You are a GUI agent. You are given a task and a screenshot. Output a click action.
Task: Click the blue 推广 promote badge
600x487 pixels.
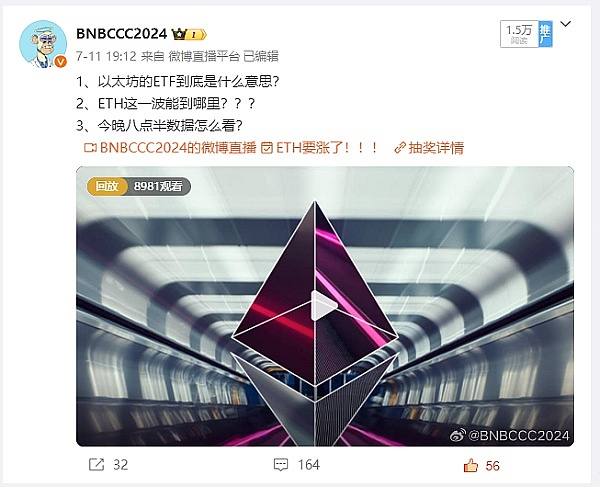[x=545, y=34]
